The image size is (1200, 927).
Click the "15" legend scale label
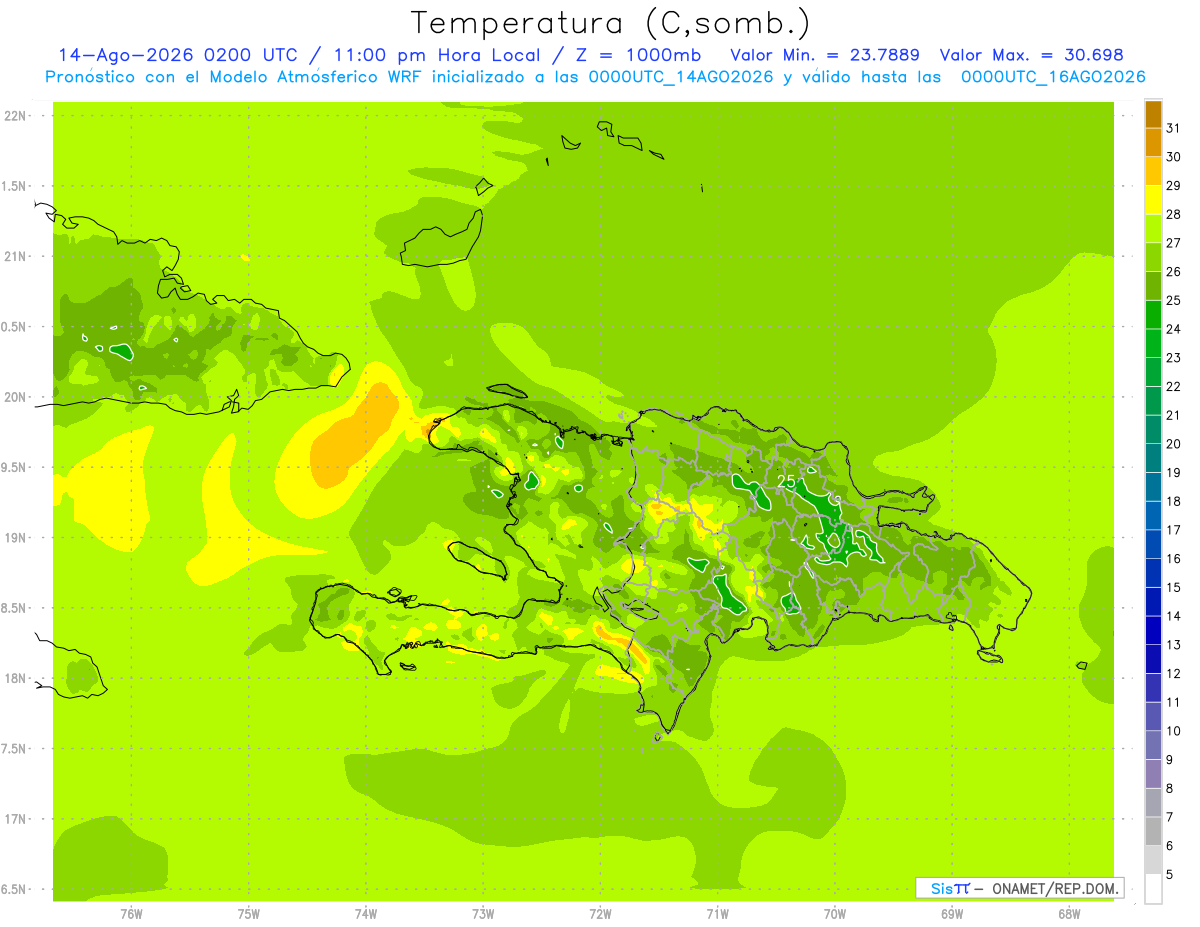pyautogui.click(x=1173, y=587)
